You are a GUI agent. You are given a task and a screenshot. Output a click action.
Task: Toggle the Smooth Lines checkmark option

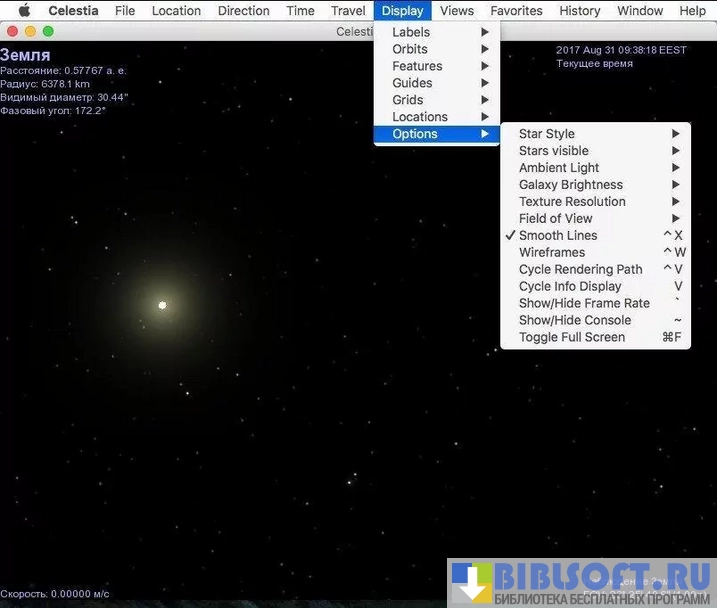point(558,235)
